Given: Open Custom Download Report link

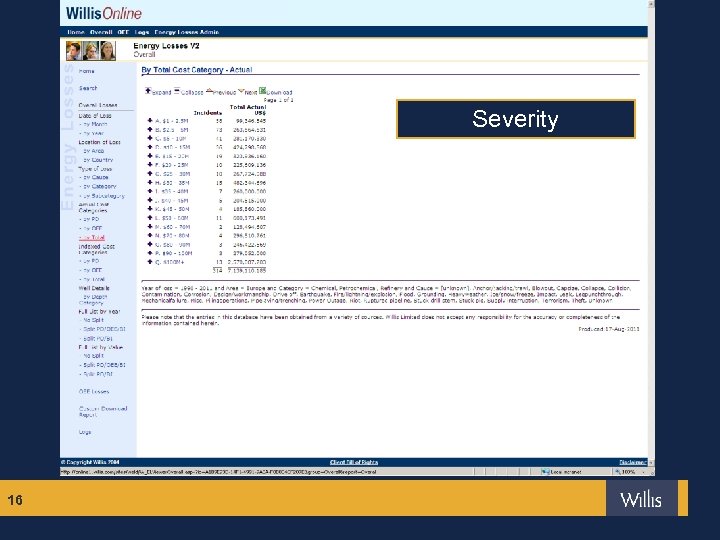Looking at the screenshot, I should coord(103,411).
